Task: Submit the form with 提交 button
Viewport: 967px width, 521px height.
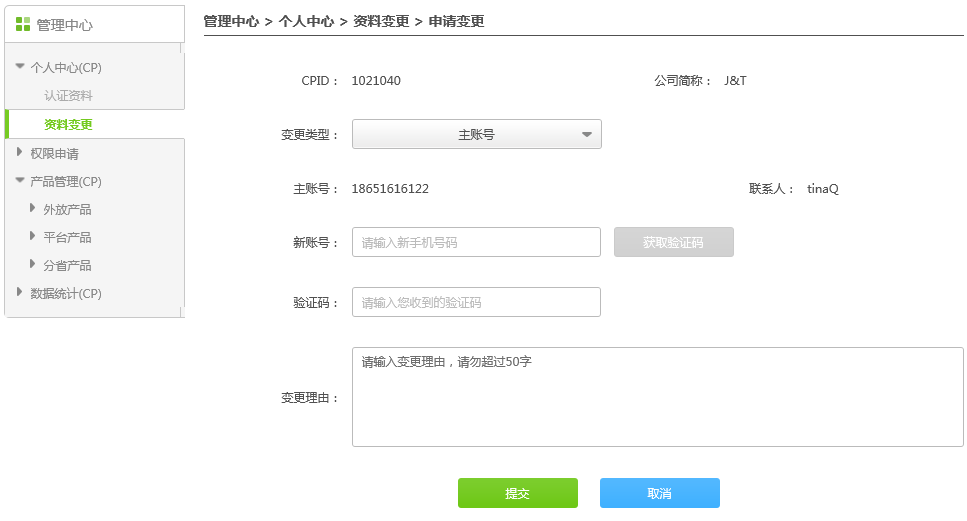Action: point(517,493)
